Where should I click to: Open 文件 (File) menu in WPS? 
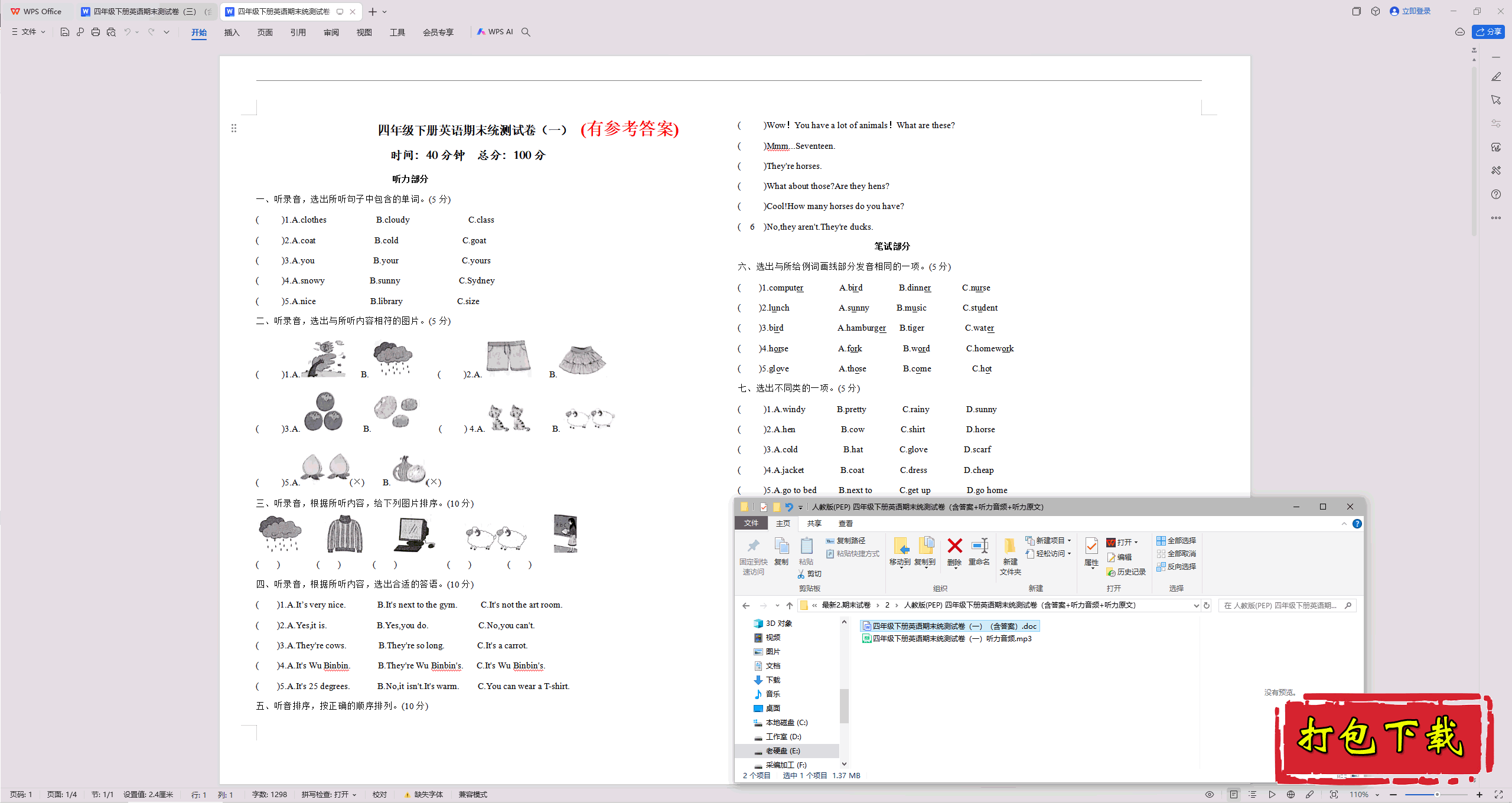pyautogui.click(x=27, y=31)
